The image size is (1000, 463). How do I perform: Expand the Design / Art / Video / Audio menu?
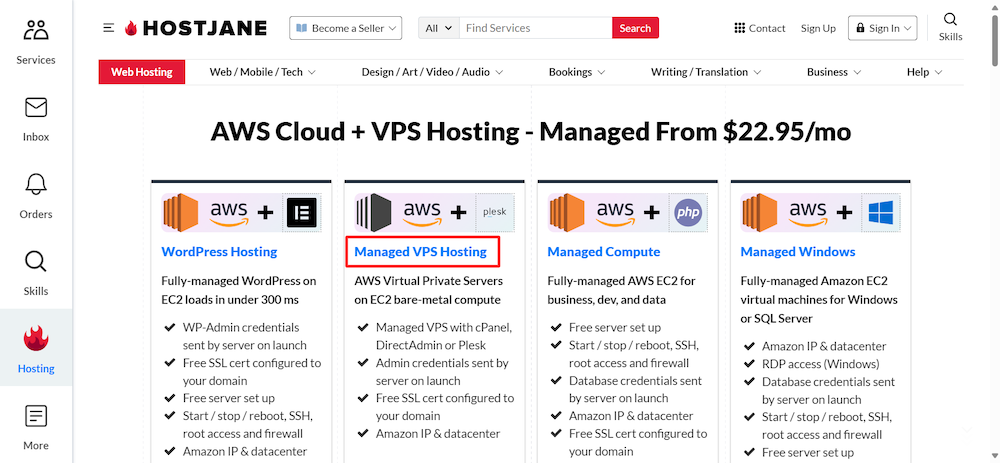[x=432, y=72]
